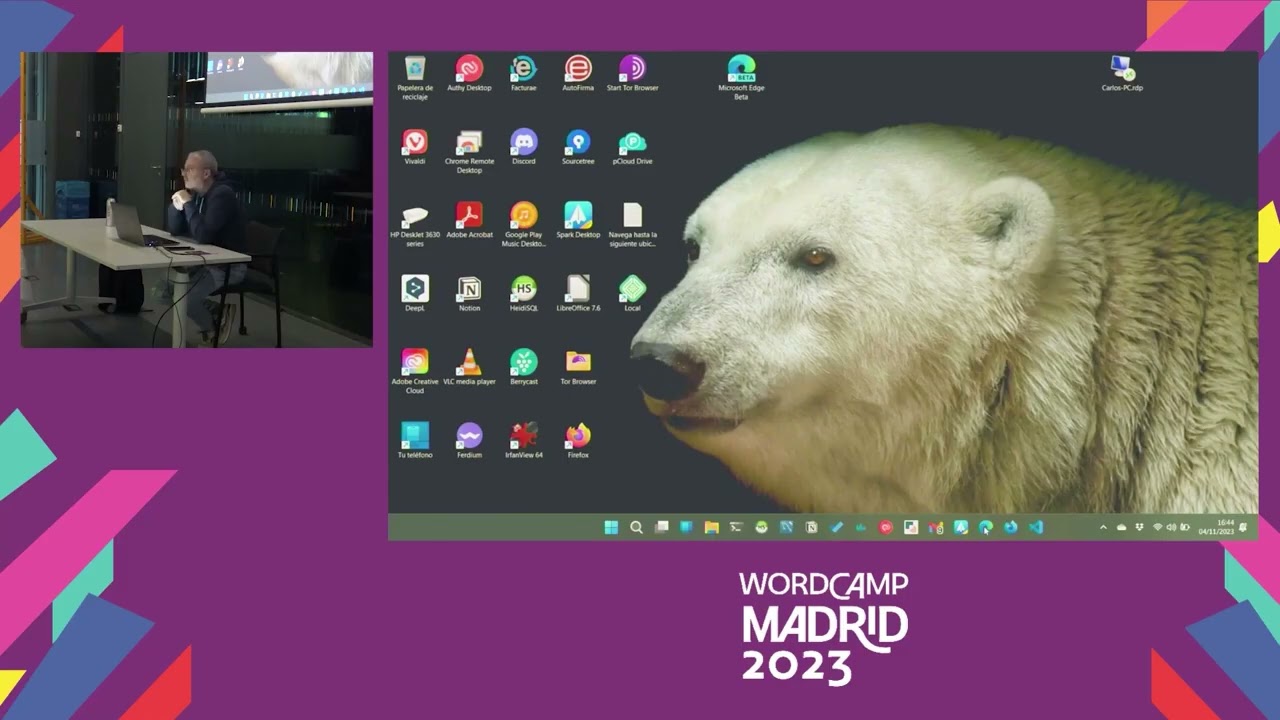This screenshot has height=720, width=1280.
Task: Open the terminal icon on the taskbar
Action: coord(736,527)
